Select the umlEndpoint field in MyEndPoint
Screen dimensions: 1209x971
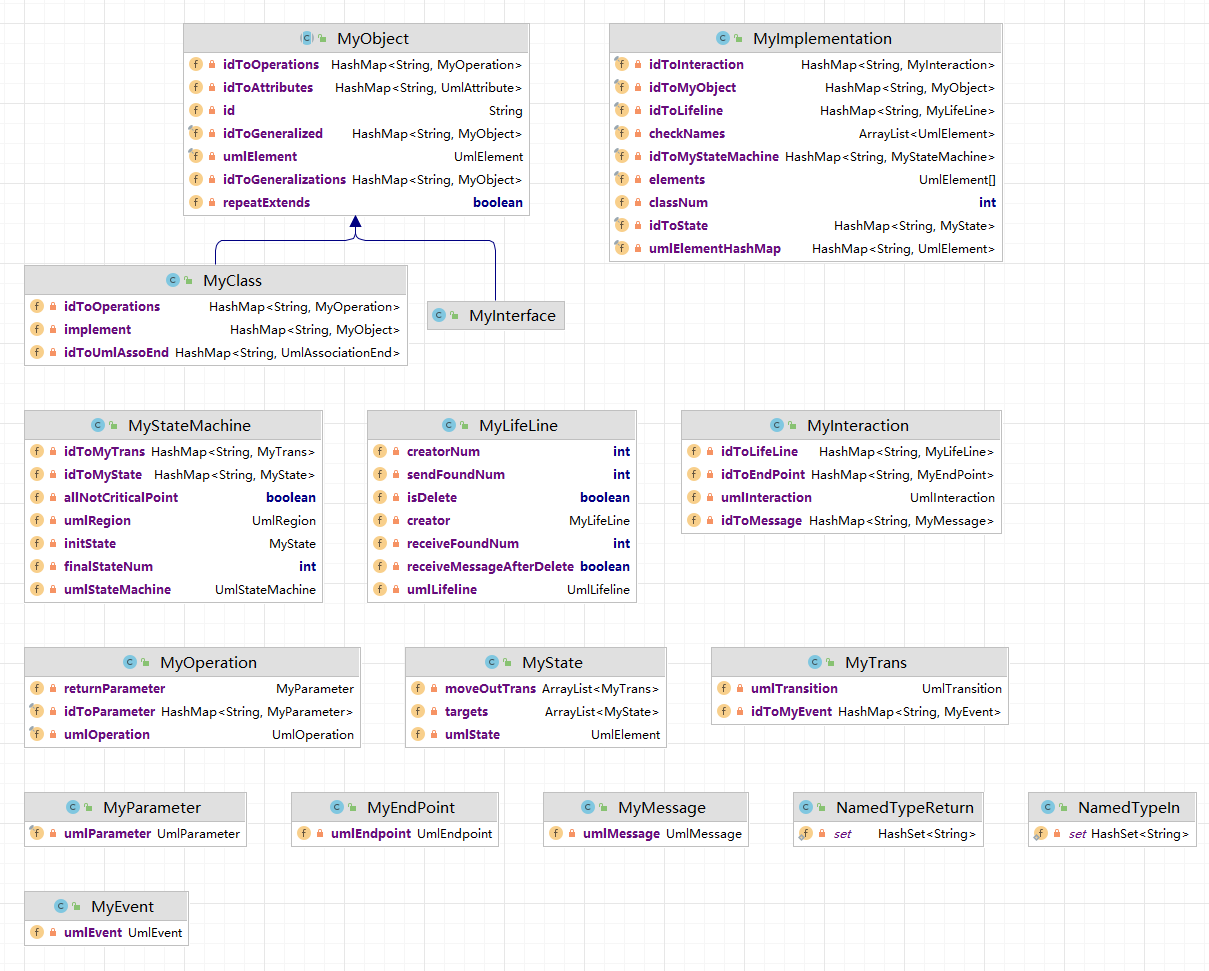pyautogui.click(x=395, y=834)
